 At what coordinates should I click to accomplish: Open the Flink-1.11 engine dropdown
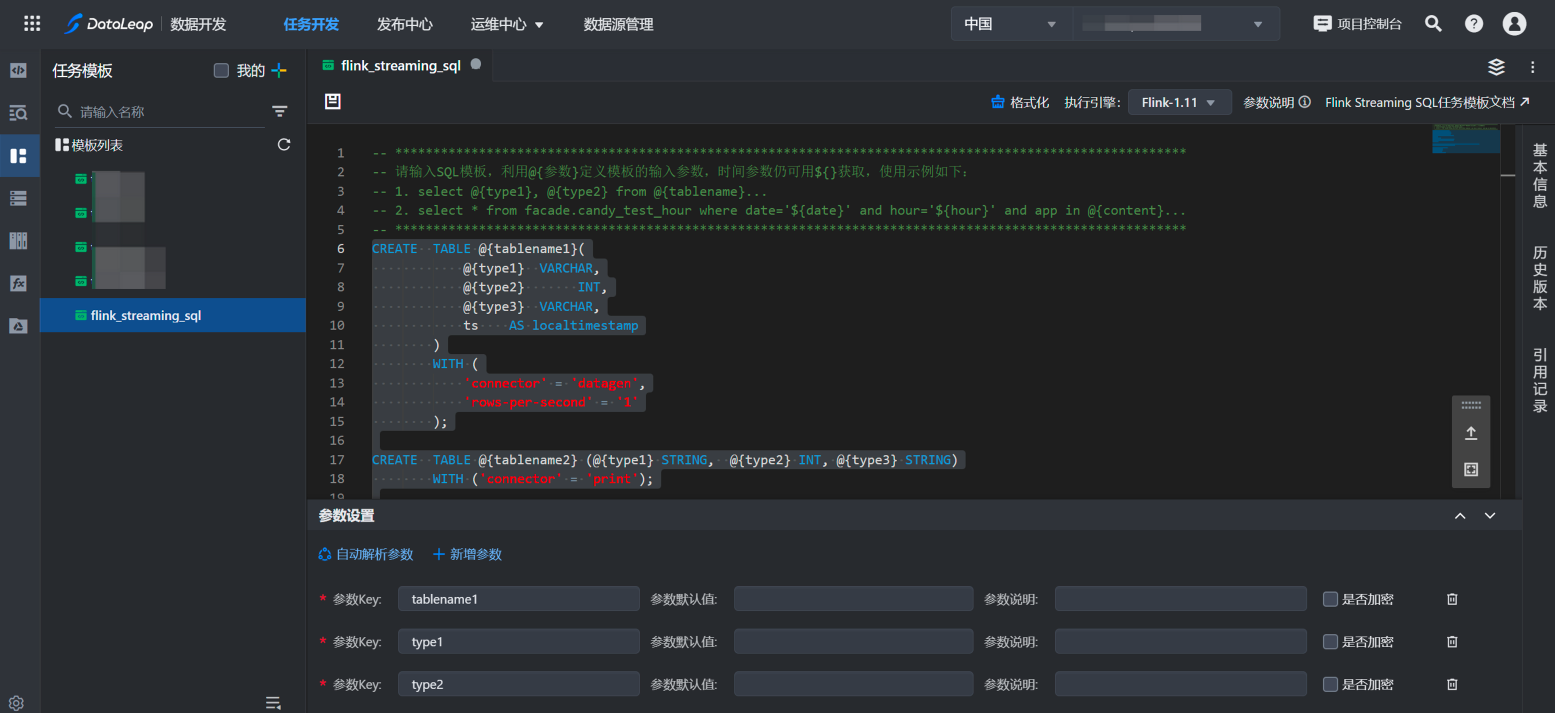pyautogui.click(x=1179, y=102)
